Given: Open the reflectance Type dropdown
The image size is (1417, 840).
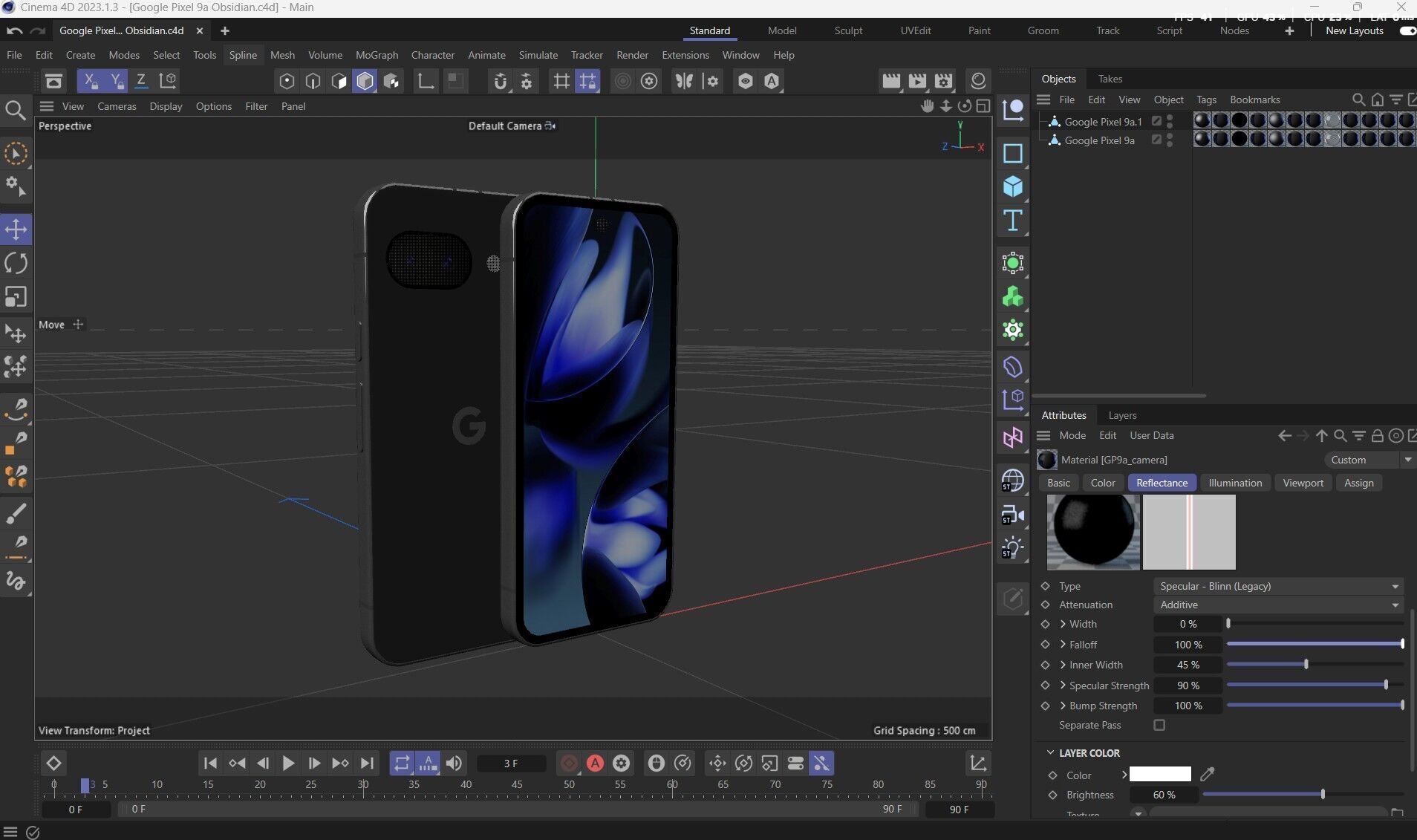Looking at the screenshot, I should pyautogui.click(x=1278, y=586).
